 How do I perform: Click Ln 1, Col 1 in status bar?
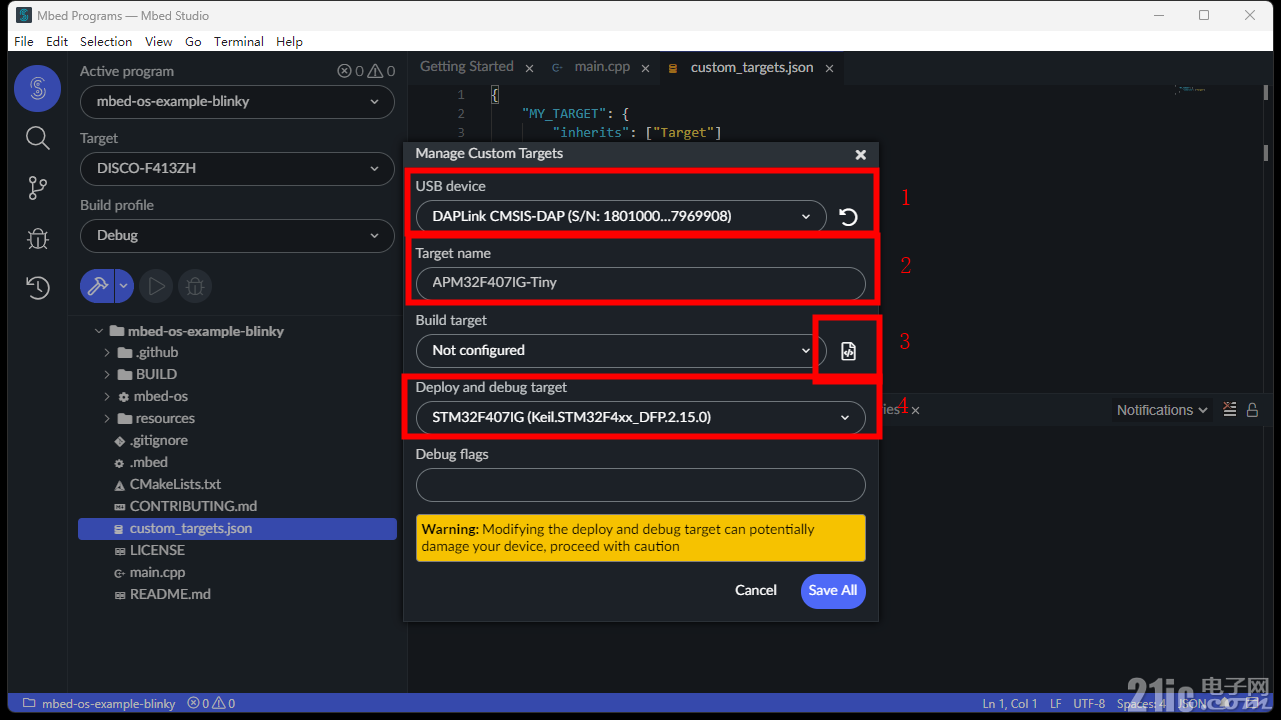1010,704
